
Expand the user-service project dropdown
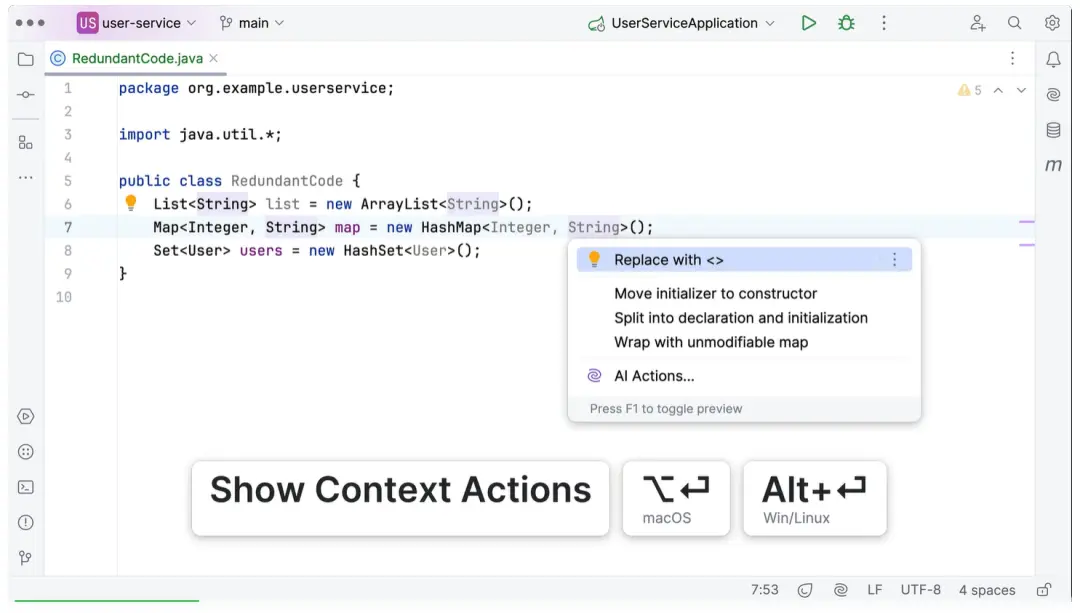click(x=137, y=23)
